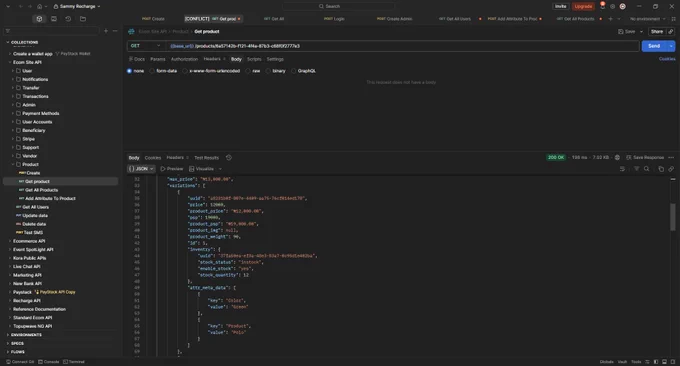The width and height of the screenshot is (680, 366).
Task: Click the copy link icon beside Share
Action: [670, 31]
